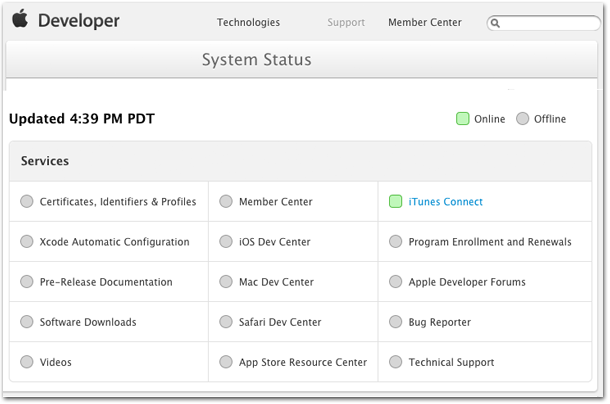Select iOS Dev Center text

[x=275, y=242]
